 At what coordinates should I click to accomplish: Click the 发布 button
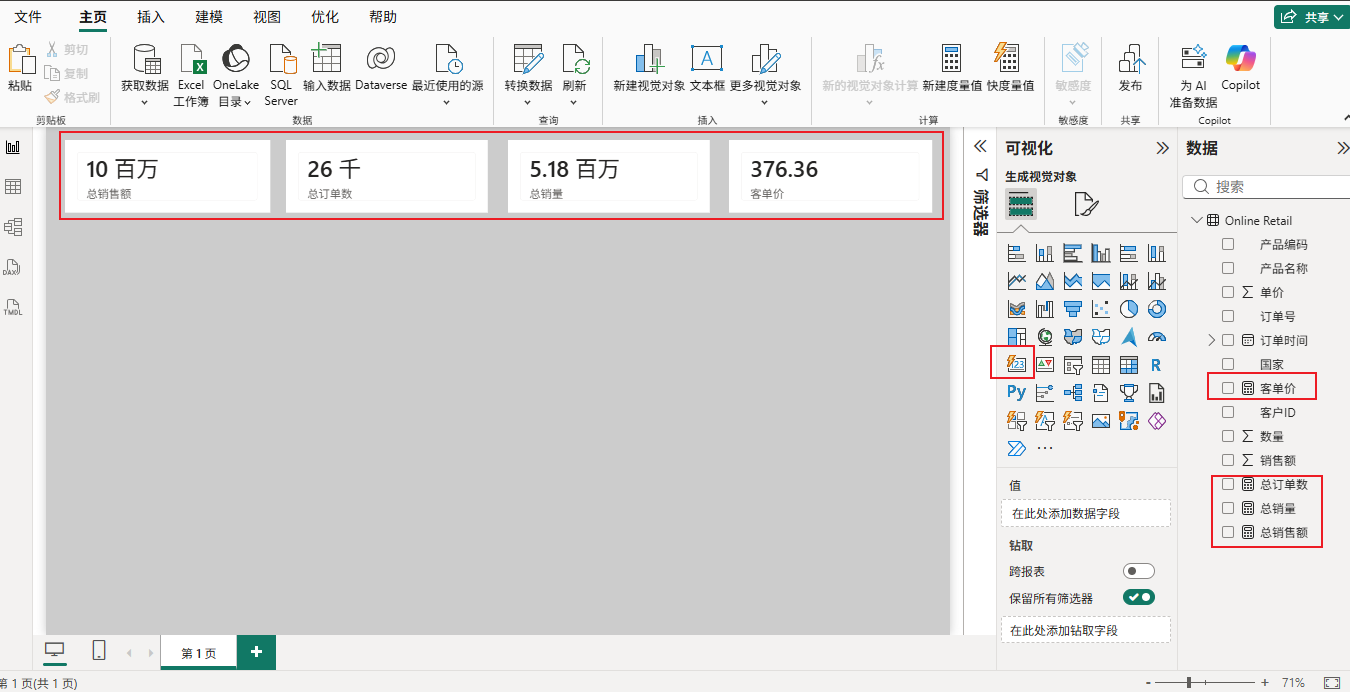(x=1130, y=69)
